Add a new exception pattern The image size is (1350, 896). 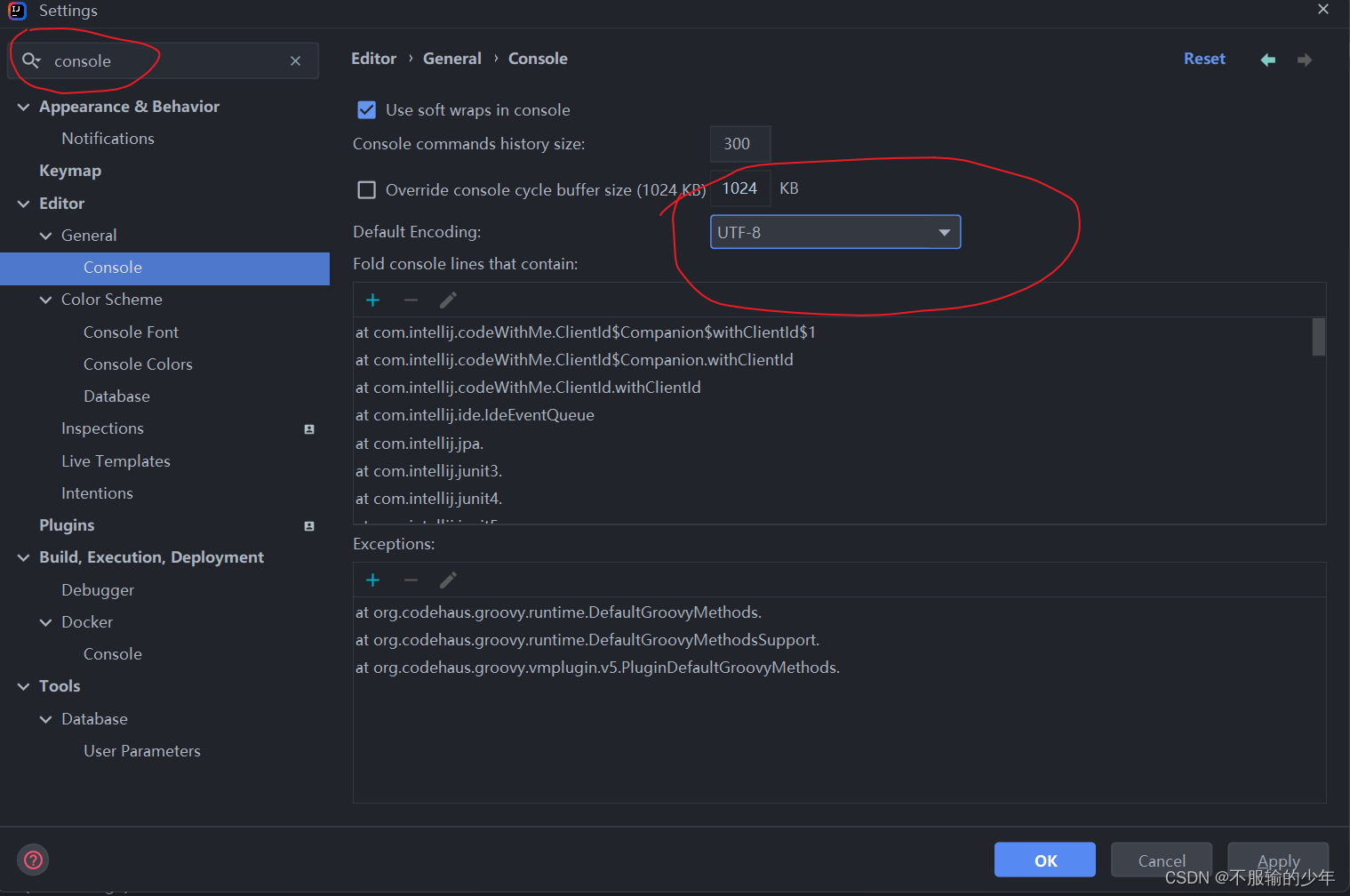pos(373,580)
